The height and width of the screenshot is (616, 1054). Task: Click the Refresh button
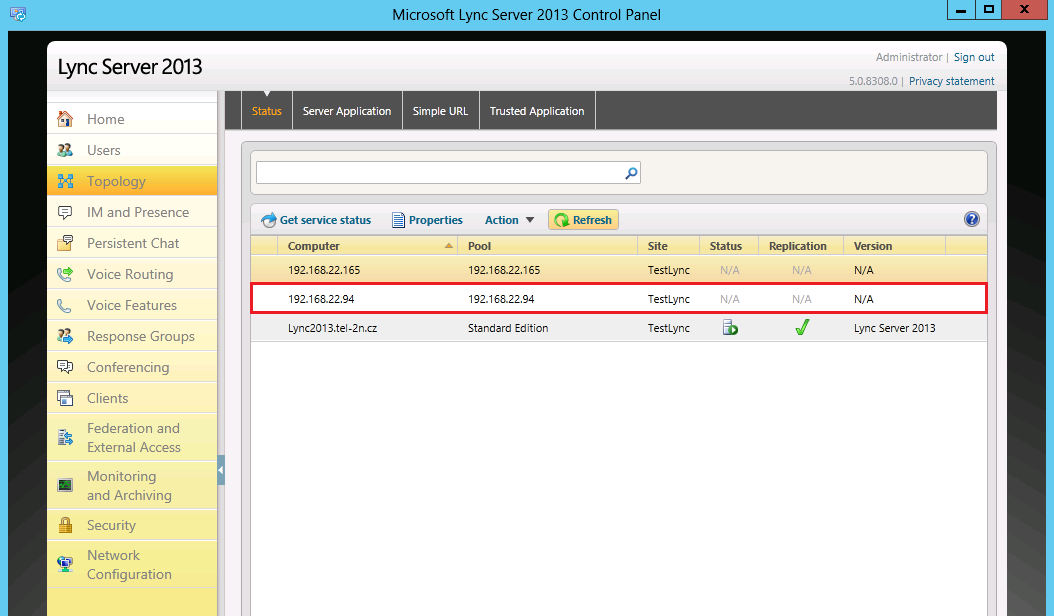583,220
